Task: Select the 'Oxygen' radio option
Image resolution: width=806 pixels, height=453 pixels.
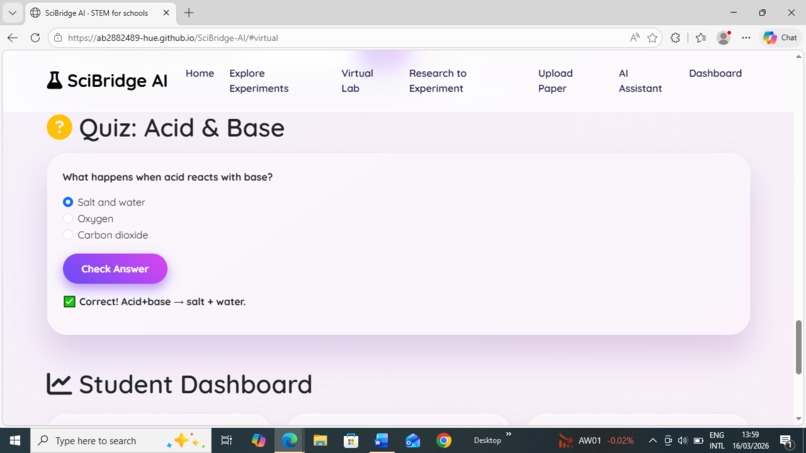Action: pos(68,219)
